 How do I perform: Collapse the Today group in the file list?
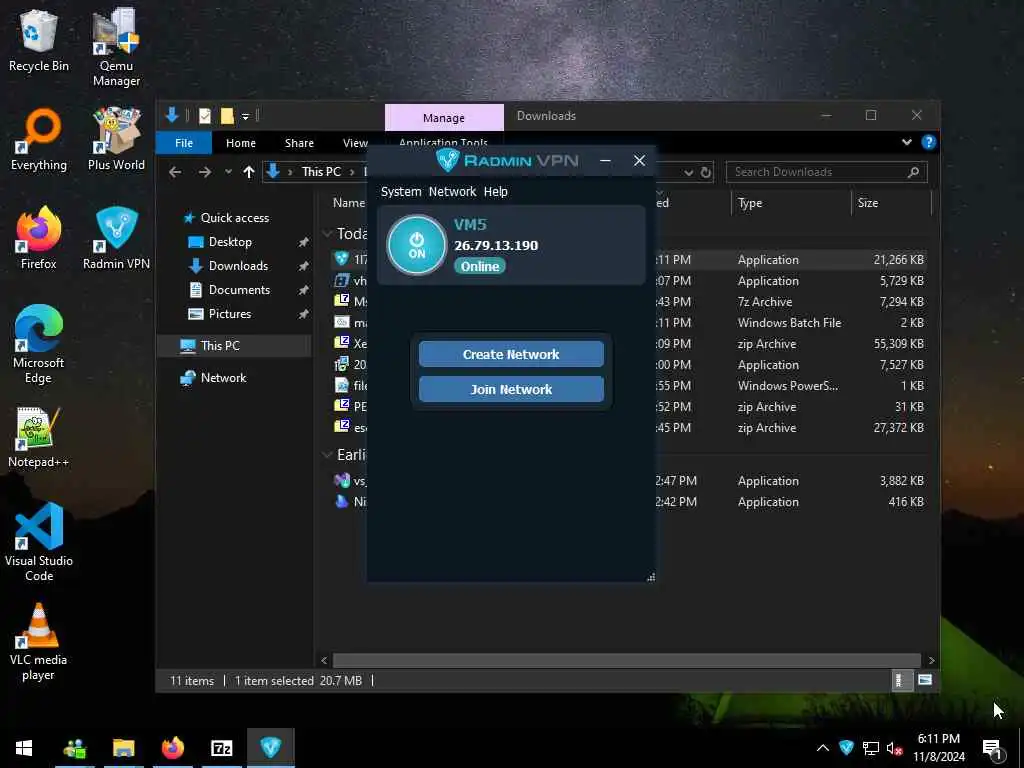click(x=327, y=234)
